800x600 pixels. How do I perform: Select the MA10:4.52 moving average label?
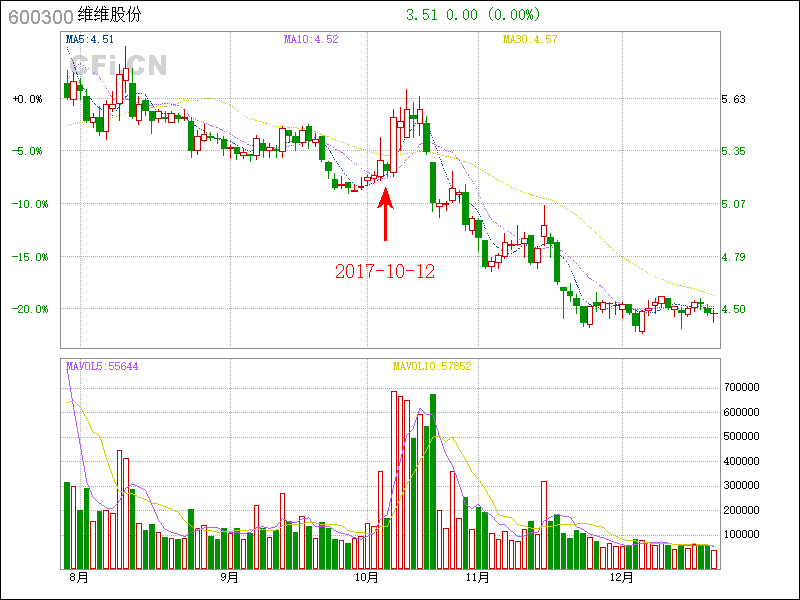click(x=311, y=40)
